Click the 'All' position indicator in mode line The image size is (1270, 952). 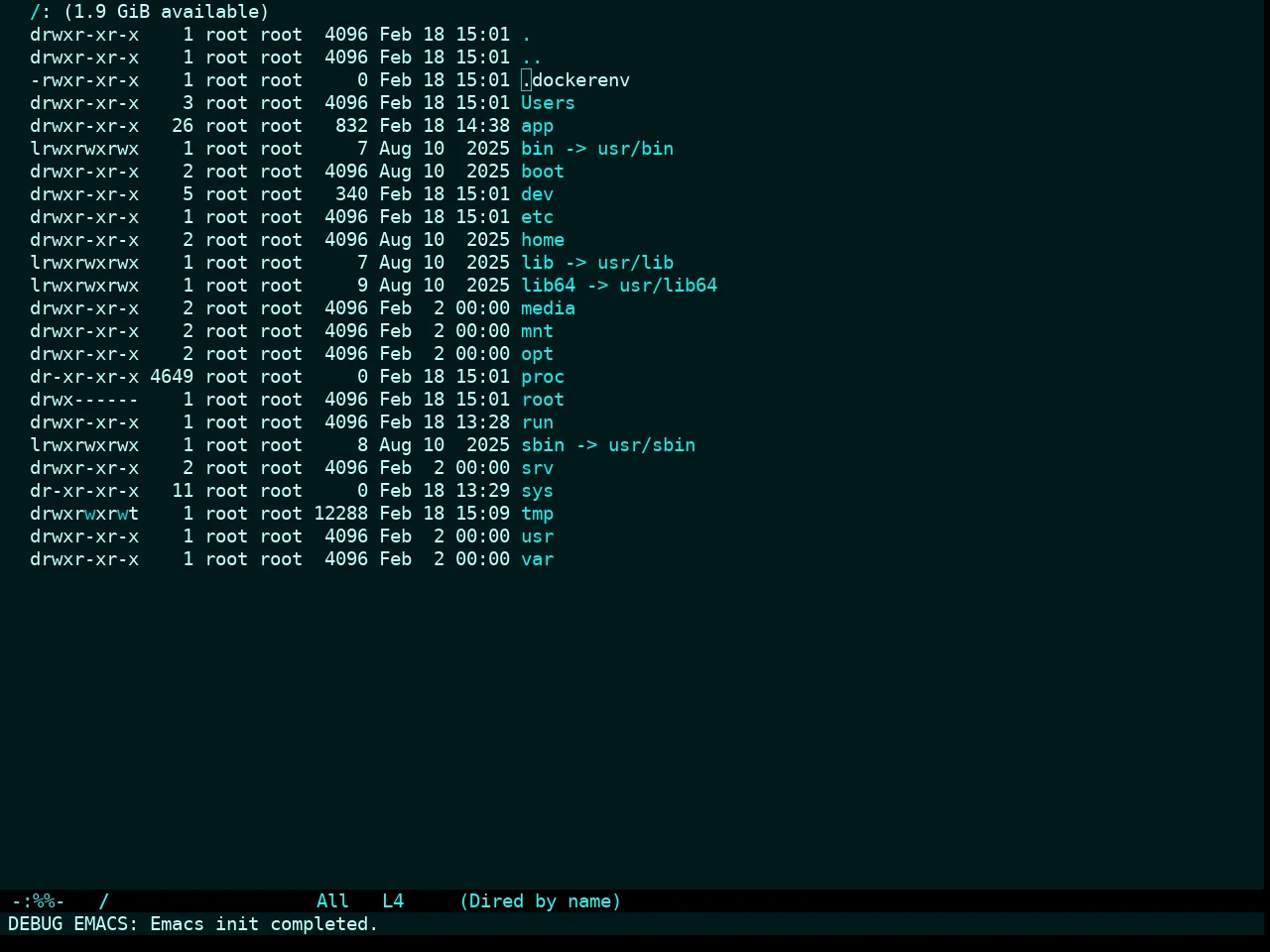pos(332,901)
